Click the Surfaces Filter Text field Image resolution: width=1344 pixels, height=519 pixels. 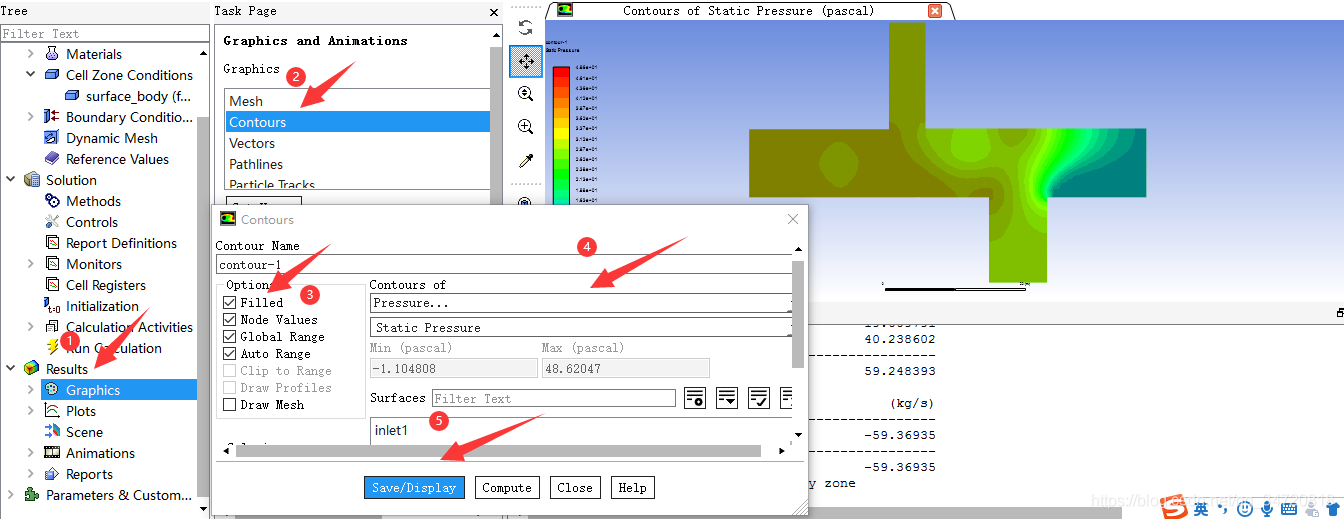click(x=554, y=398)
